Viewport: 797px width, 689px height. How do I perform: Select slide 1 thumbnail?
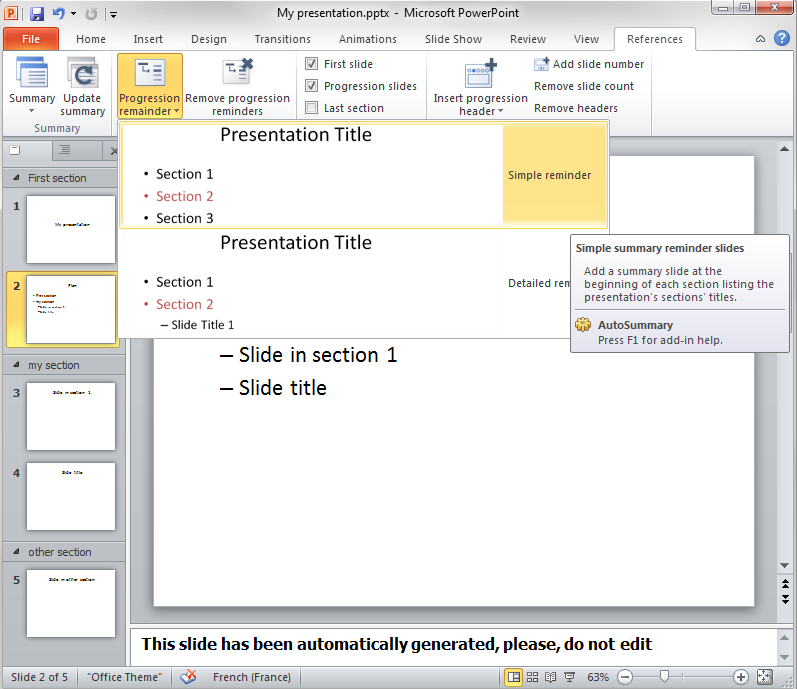click(x=71, y=229)
